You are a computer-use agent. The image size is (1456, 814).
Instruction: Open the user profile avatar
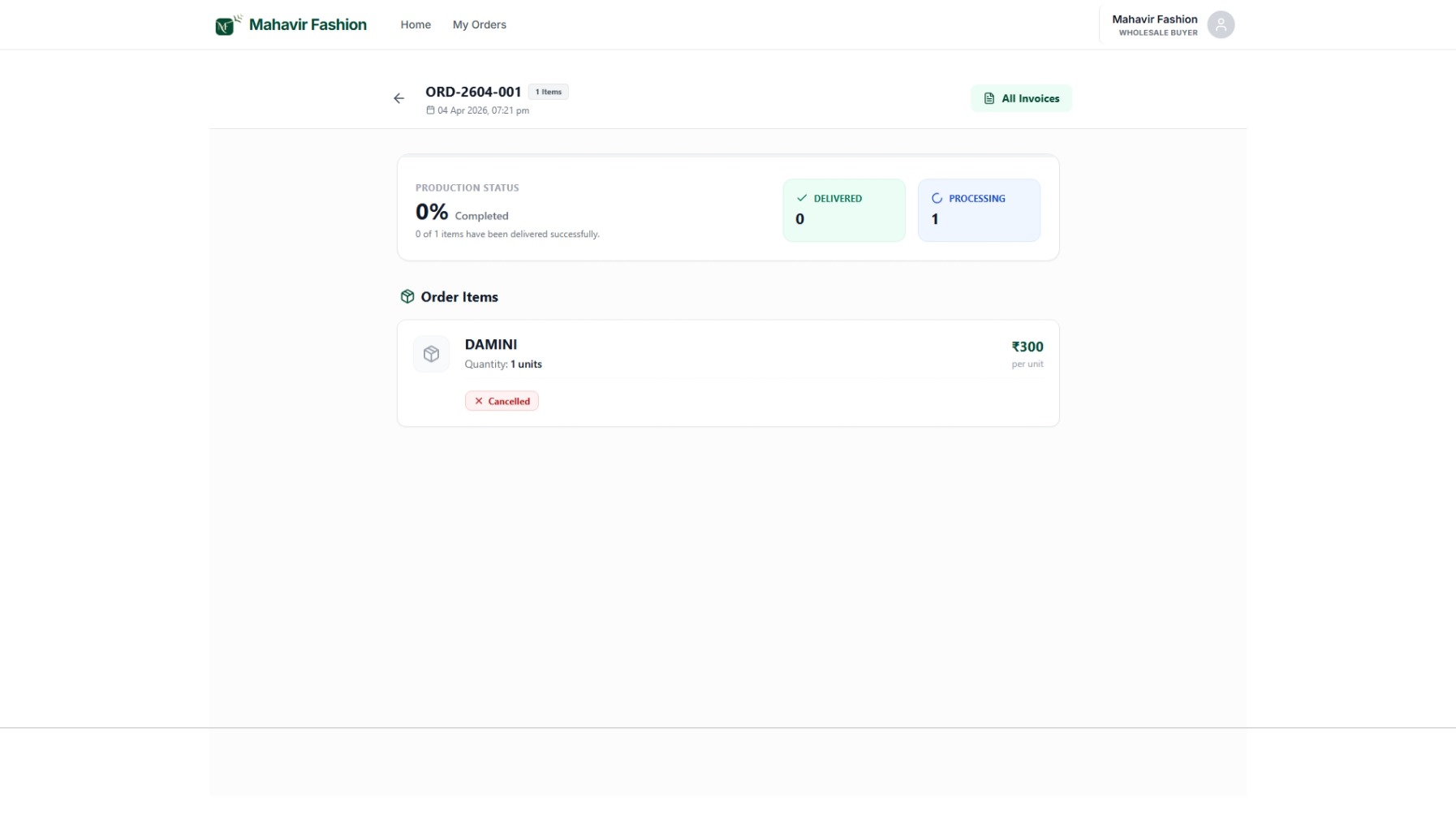point(1220,25)
